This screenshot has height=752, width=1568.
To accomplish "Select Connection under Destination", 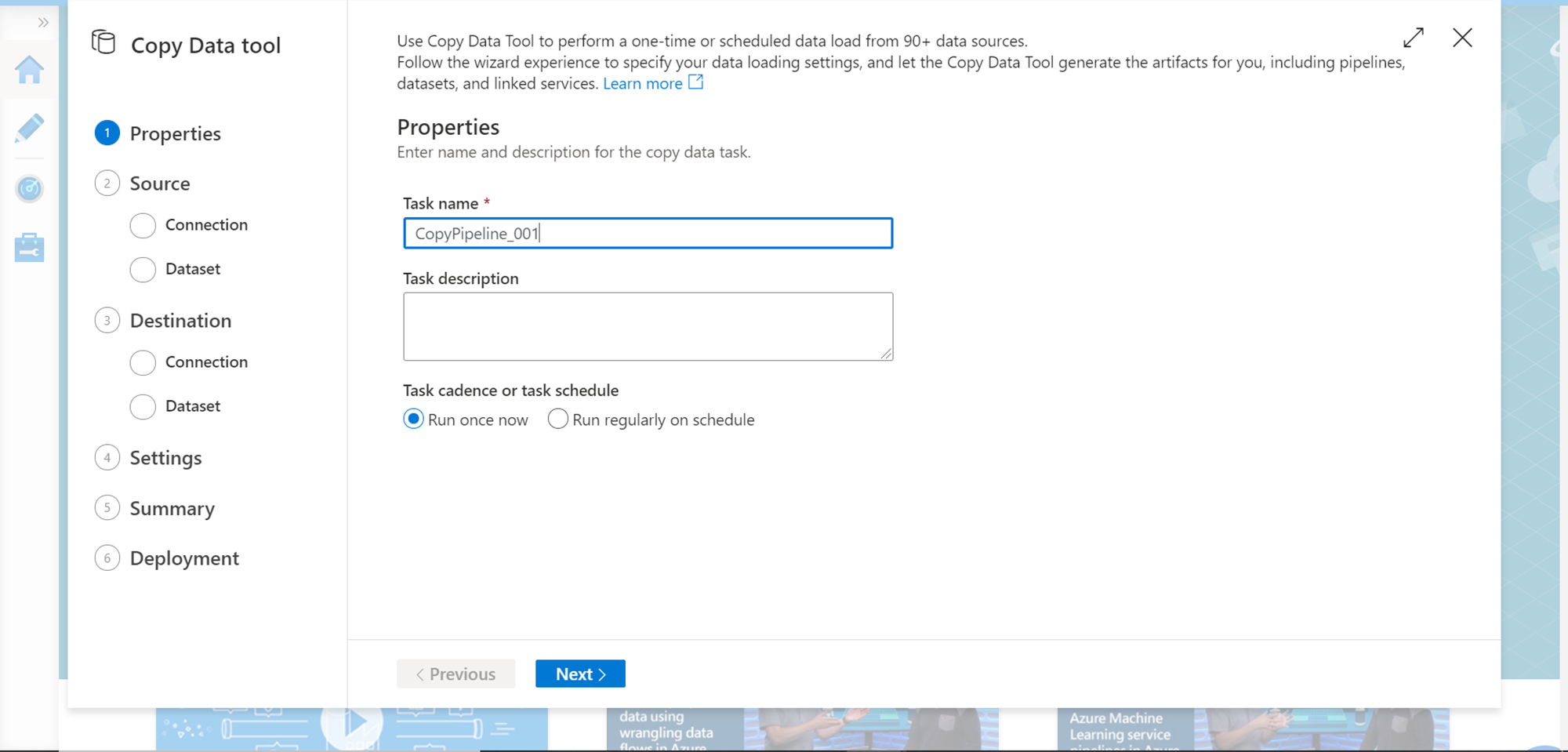I will pyautogui.click(x=189, y=362).
